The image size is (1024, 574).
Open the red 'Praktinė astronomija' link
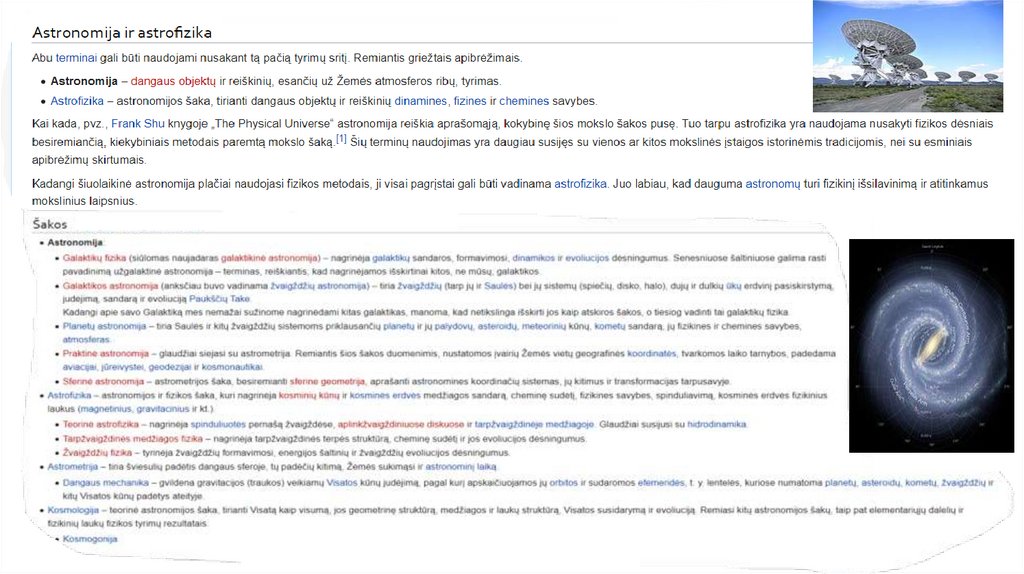point(106,353)
